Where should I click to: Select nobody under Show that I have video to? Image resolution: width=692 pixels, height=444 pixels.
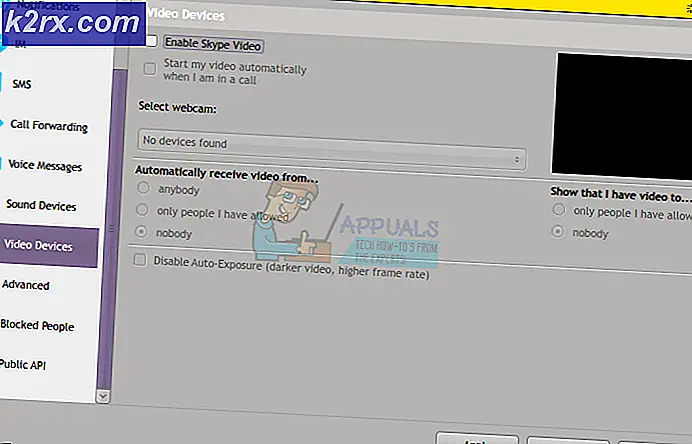coord(558,231)
